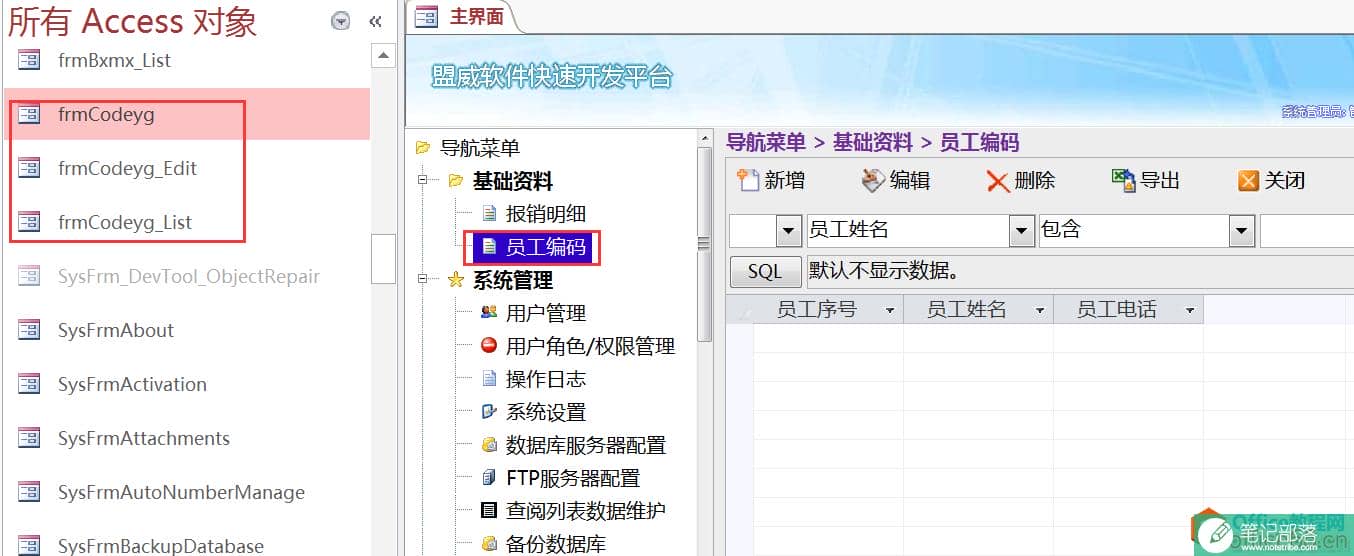Click the SysFrmAutoNumberManage form icon

tap(29, 492)
